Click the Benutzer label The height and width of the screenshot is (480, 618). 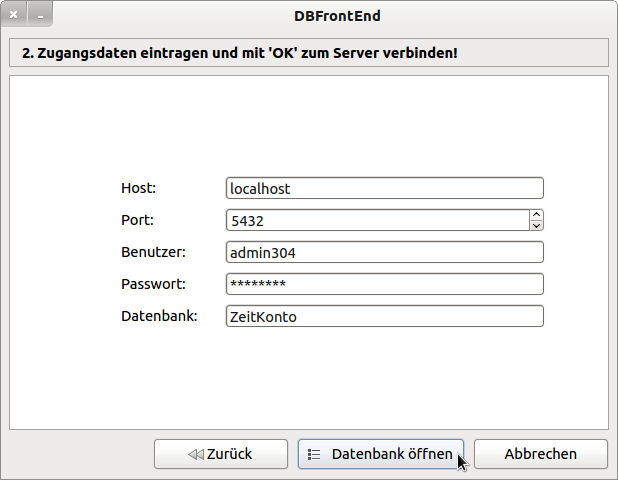pyautogui.click(x=153, y=252)
